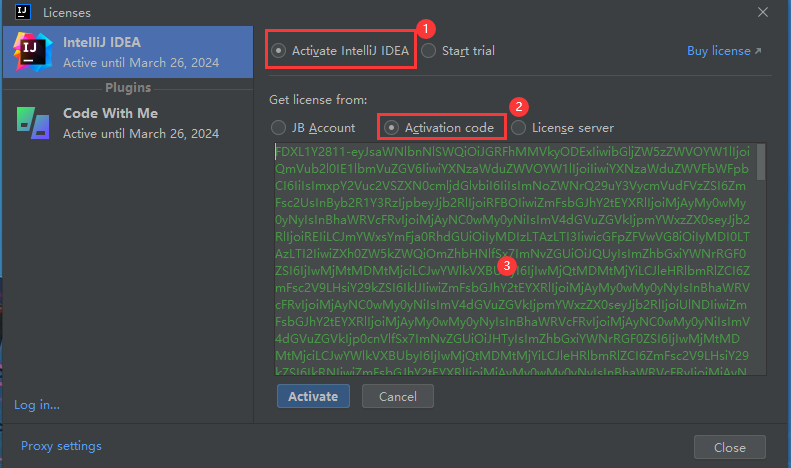
Task: Open the Buy license link
Action: (x=717, y=51)
